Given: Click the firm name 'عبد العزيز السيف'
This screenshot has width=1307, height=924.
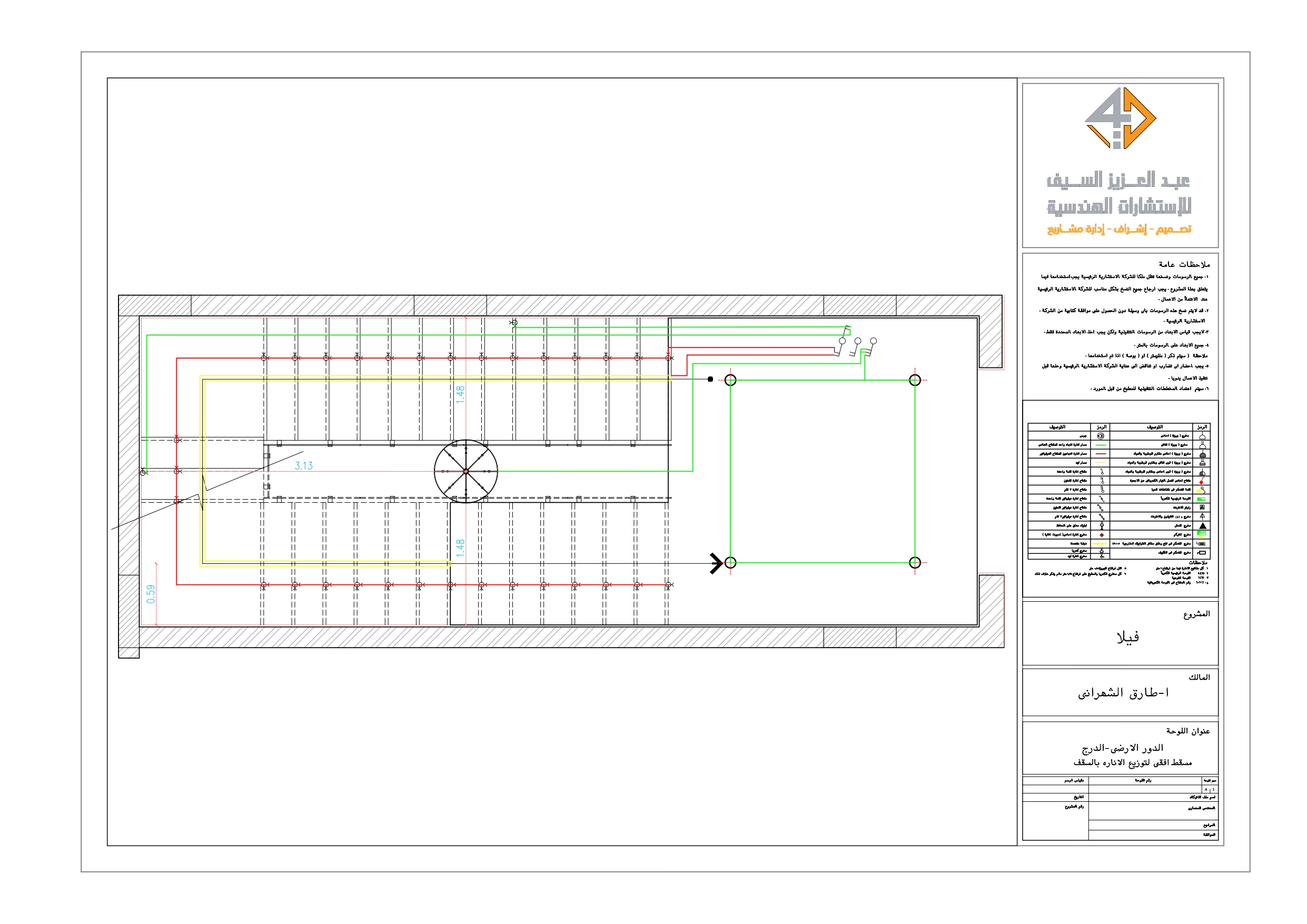Looking at the screenshot, I should pos(1118,181).
